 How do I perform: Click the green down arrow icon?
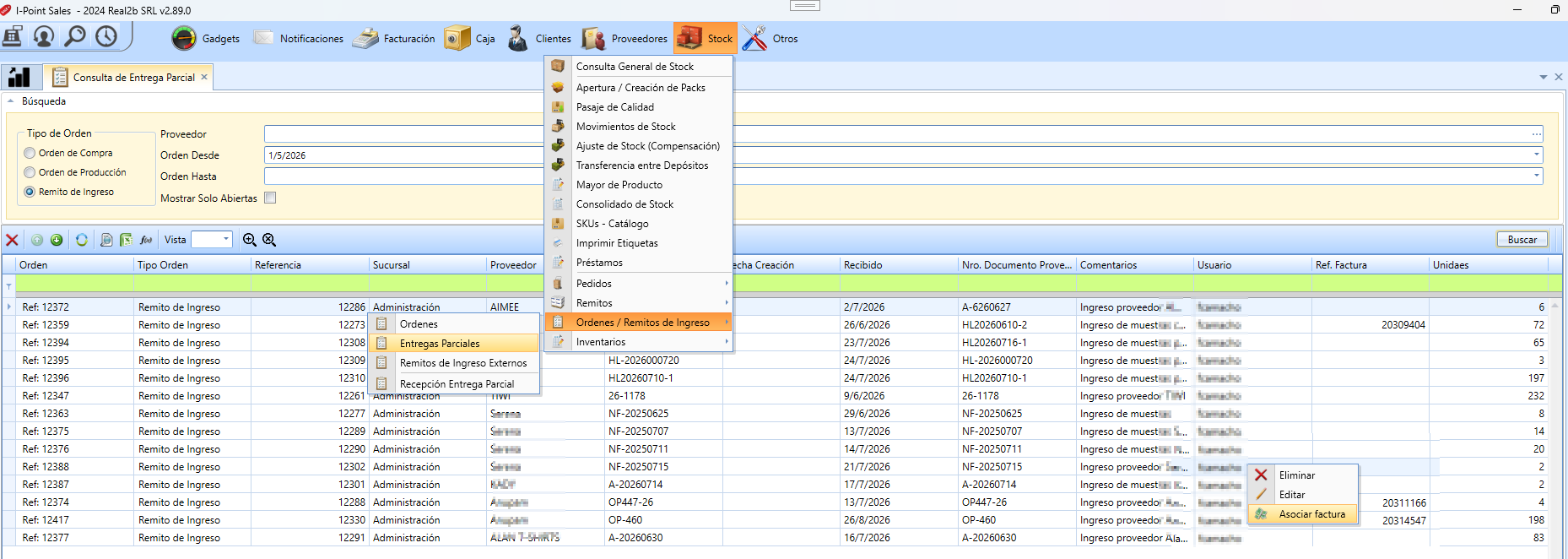(x=57, y=240)
